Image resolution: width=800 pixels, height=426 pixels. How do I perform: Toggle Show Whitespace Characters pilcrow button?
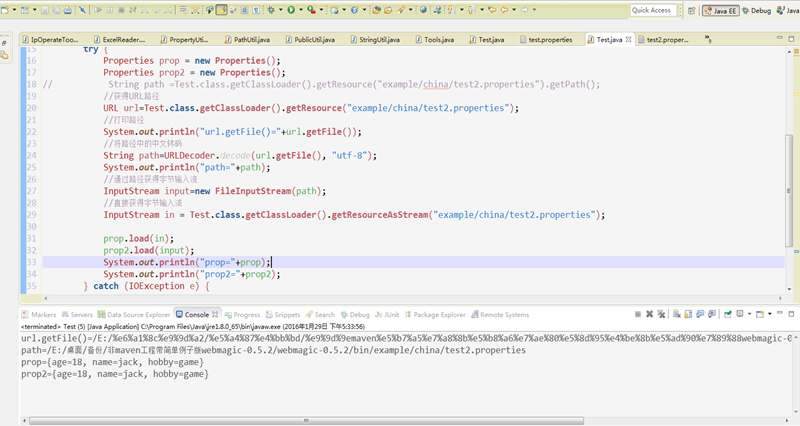point(256,10)
